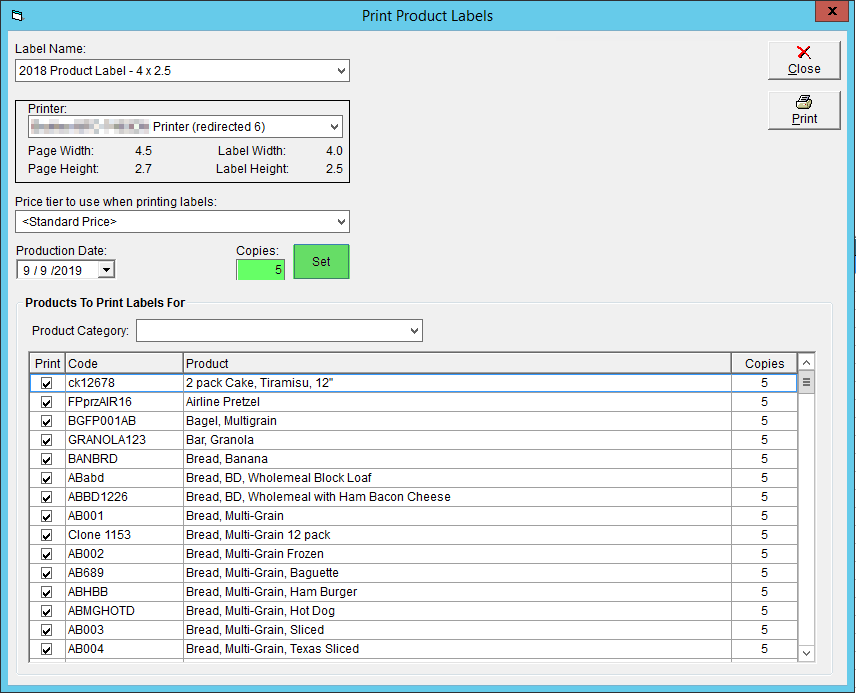This screenshot has height=693, width=856.
Task: Uncheck Print for Clone 1153 row
Action: click(x=46, y=535)
